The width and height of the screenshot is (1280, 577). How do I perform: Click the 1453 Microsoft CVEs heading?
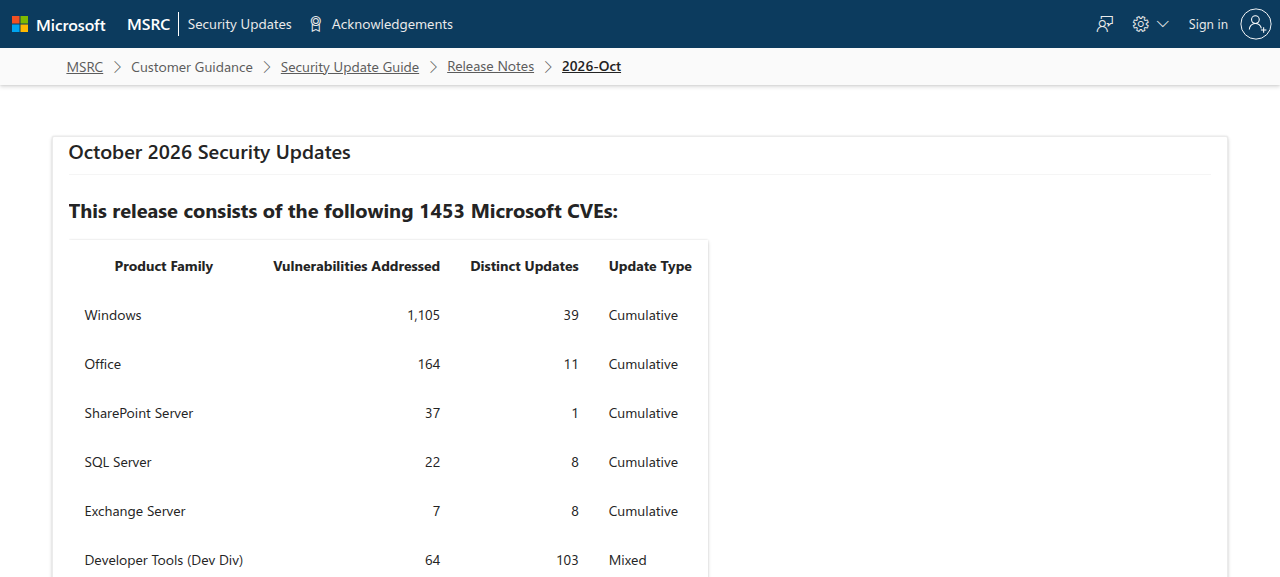click(x=344, y=211)
